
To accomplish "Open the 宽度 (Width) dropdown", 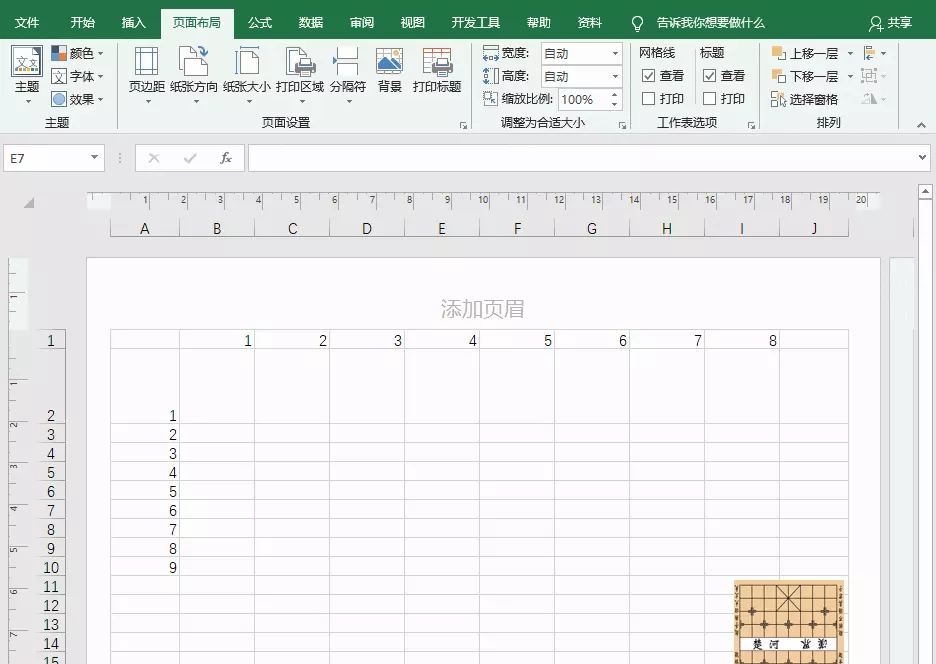I will click(617, 51).
